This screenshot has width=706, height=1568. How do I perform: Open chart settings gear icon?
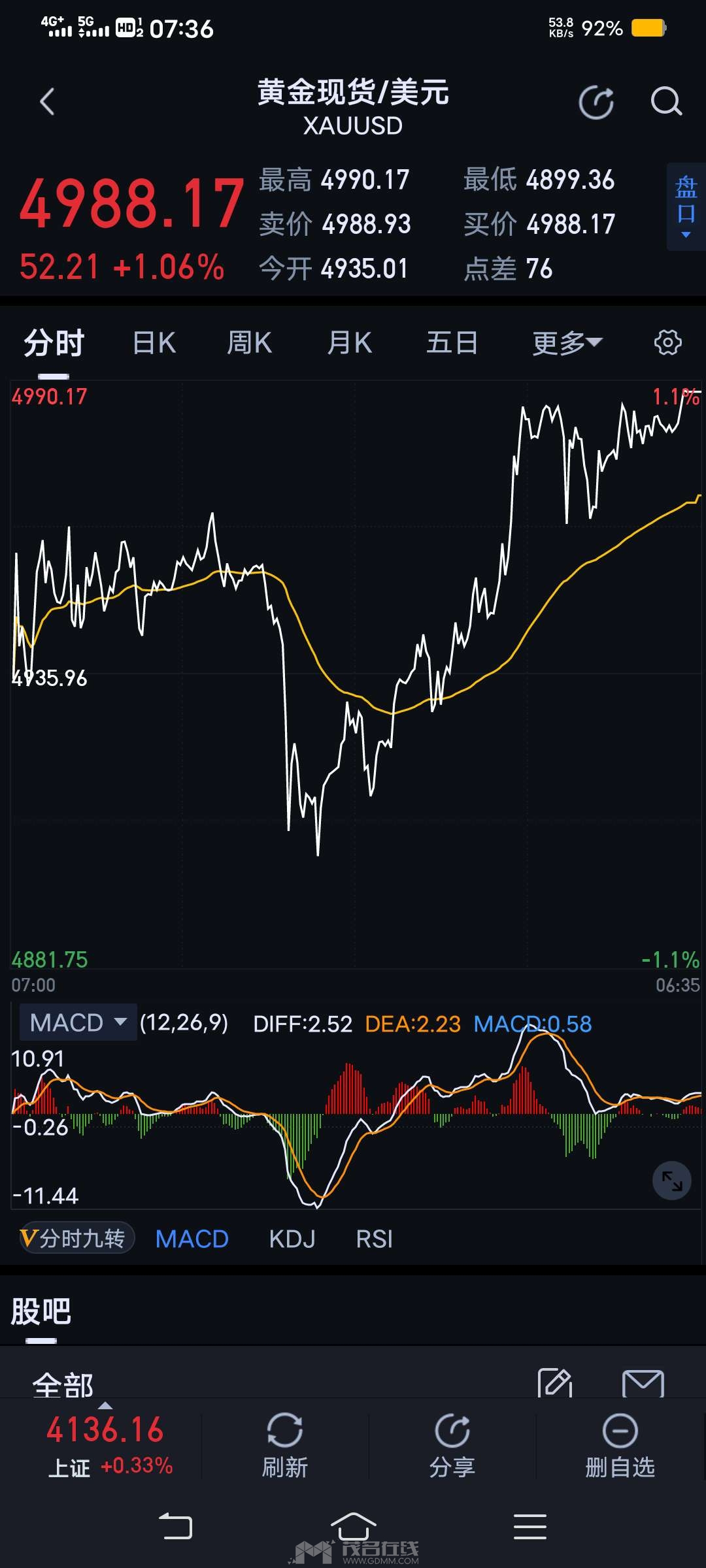(x=667, y=342)
